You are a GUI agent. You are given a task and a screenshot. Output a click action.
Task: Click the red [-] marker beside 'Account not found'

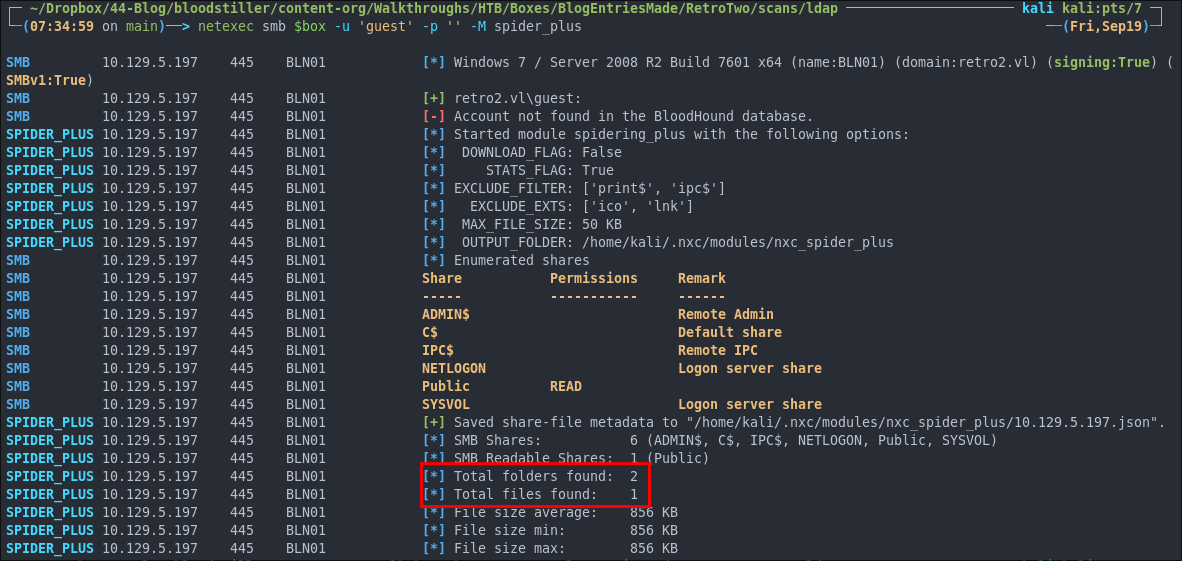[x=434, y=116]
